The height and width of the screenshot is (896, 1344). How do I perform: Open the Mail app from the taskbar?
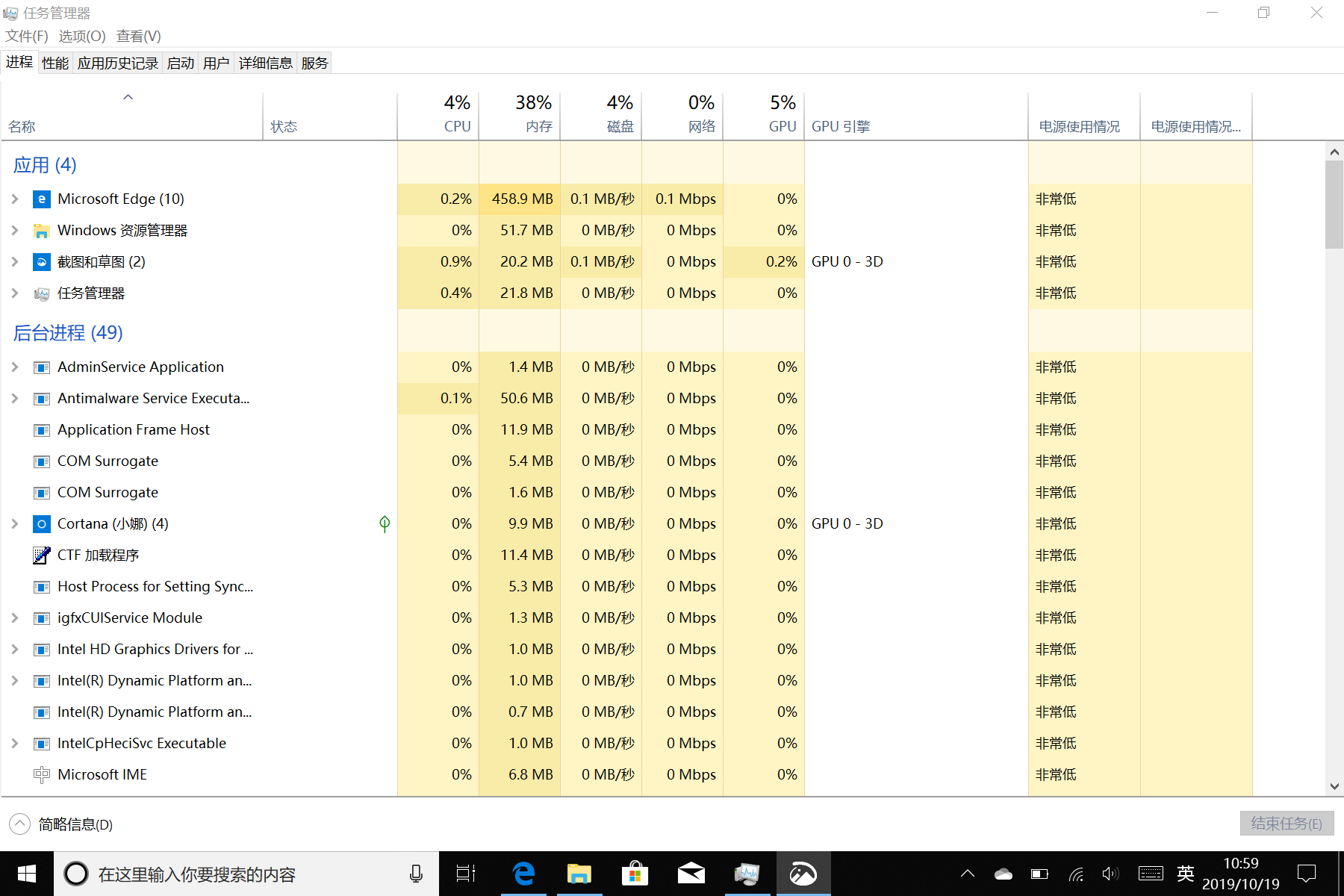pyautogui.click(x=691, y=874)
